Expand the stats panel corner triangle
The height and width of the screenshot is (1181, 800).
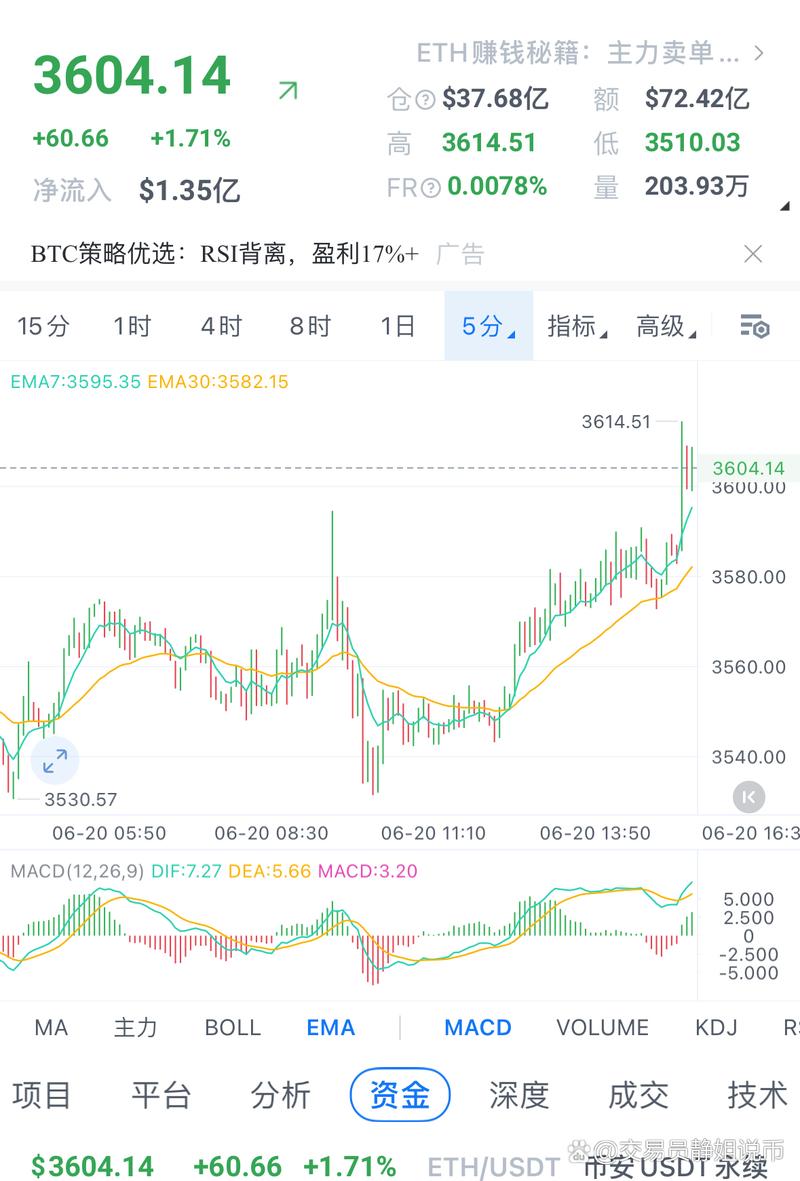(x=784, y=206)
